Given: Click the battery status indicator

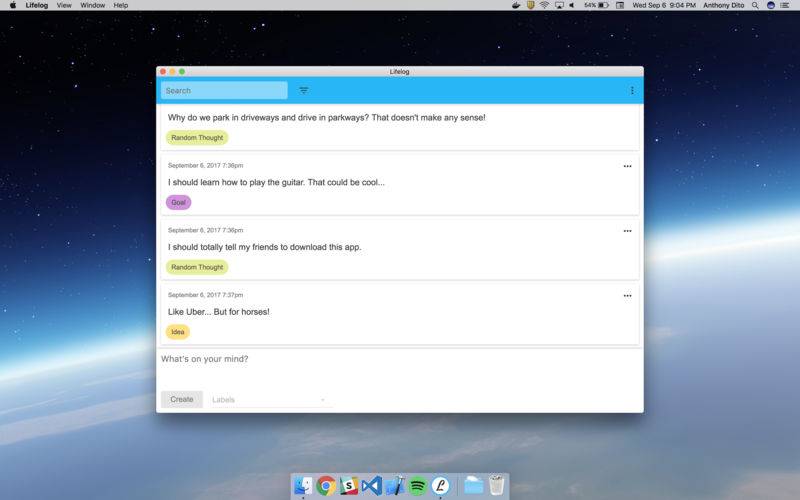Looking at the screenshot, I should pyautogui.click(x=596, y=5).
